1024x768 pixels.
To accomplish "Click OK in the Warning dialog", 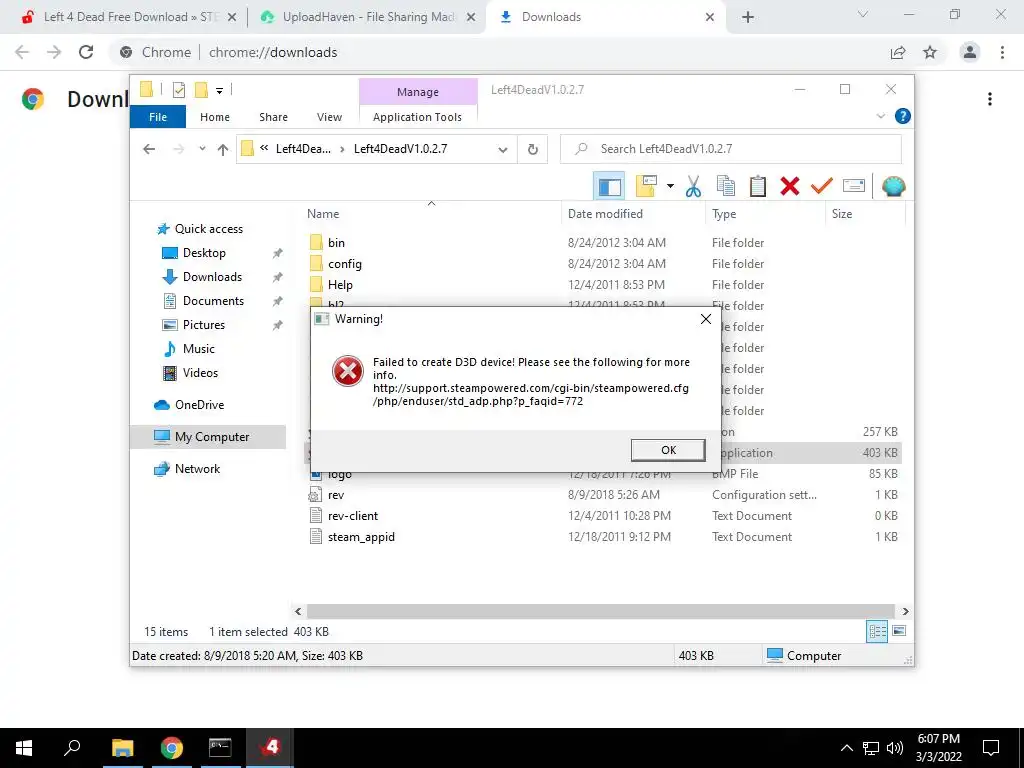I will pos(668,450).
